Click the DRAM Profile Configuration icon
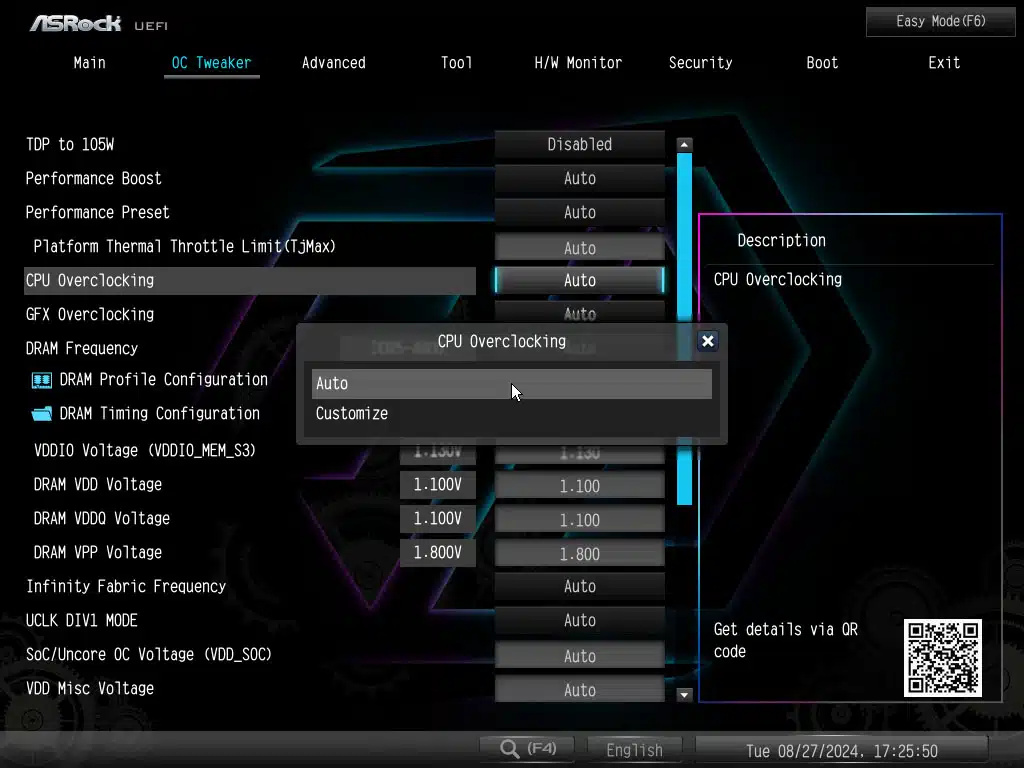 [42, 380]
